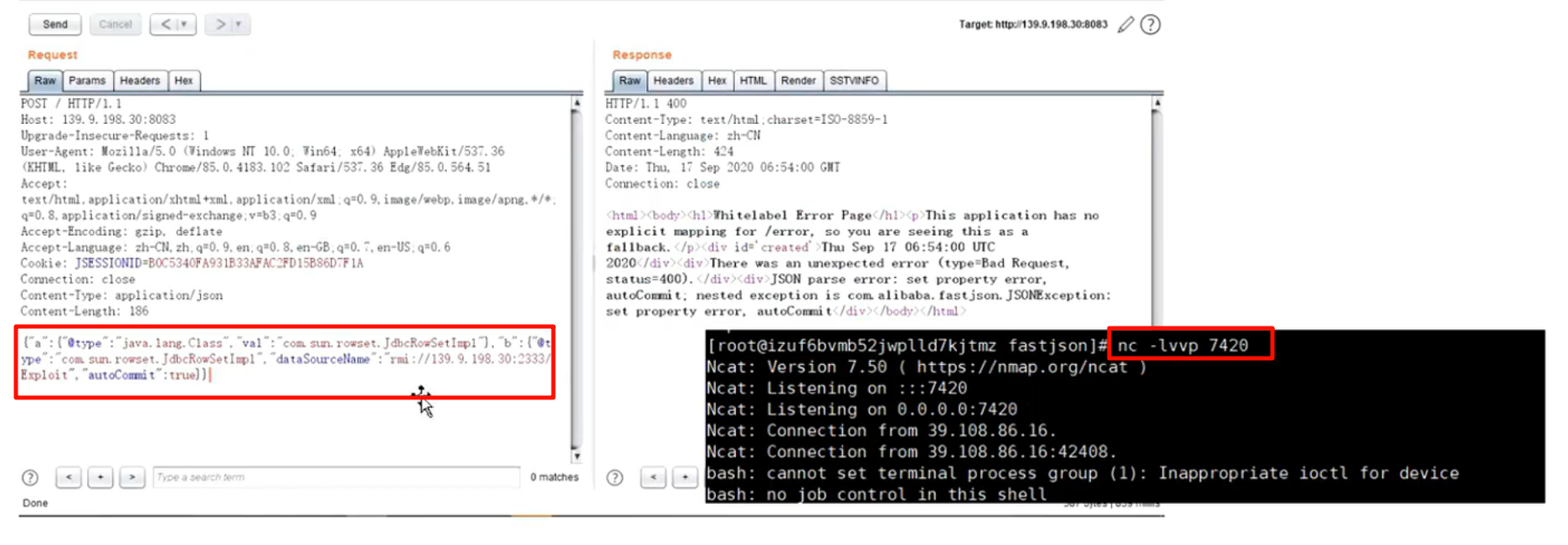
Task: Click the Request pane scroll-down arrow
Action: (x=576, y=456)
